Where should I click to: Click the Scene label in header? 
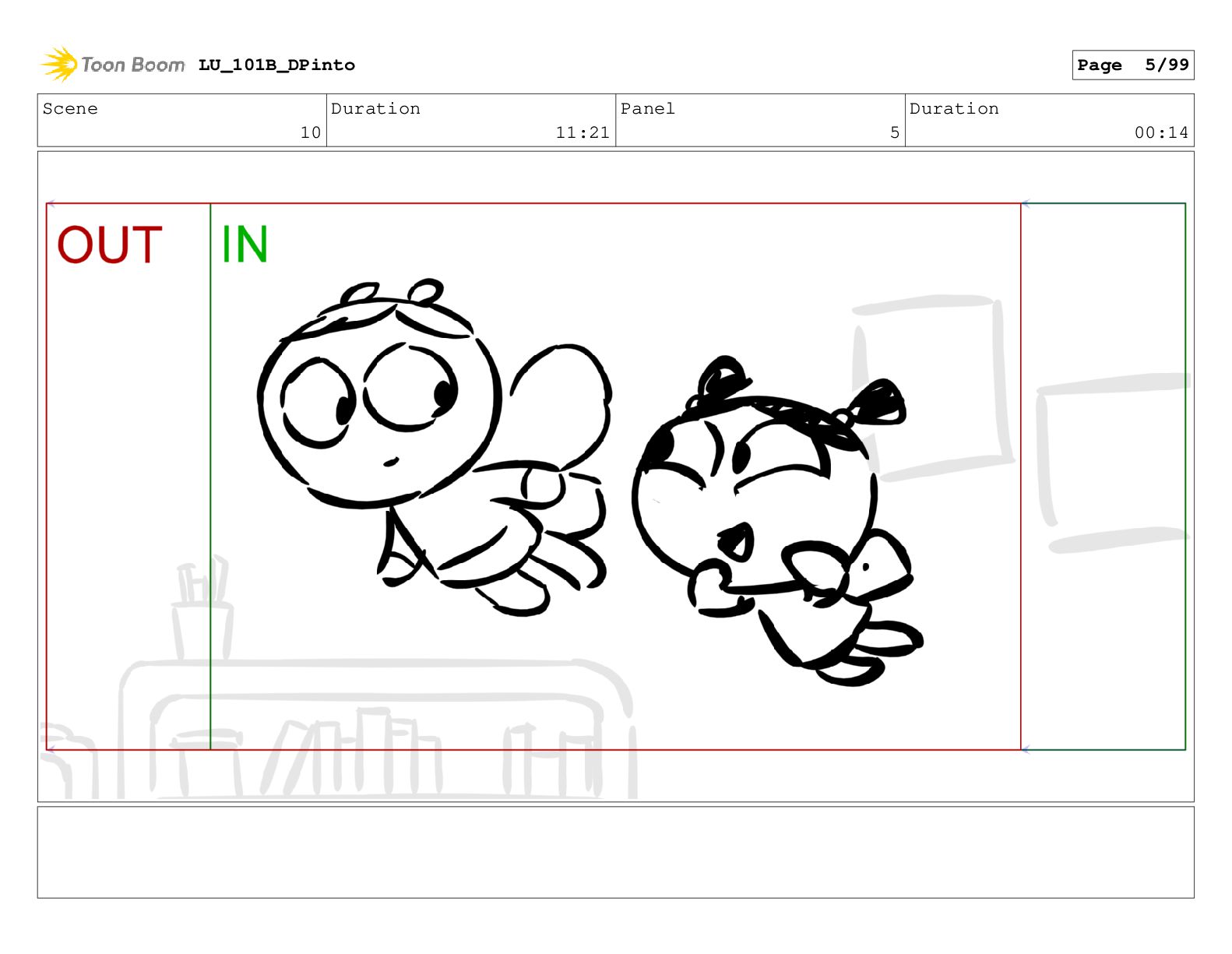(x=70, y=108)
